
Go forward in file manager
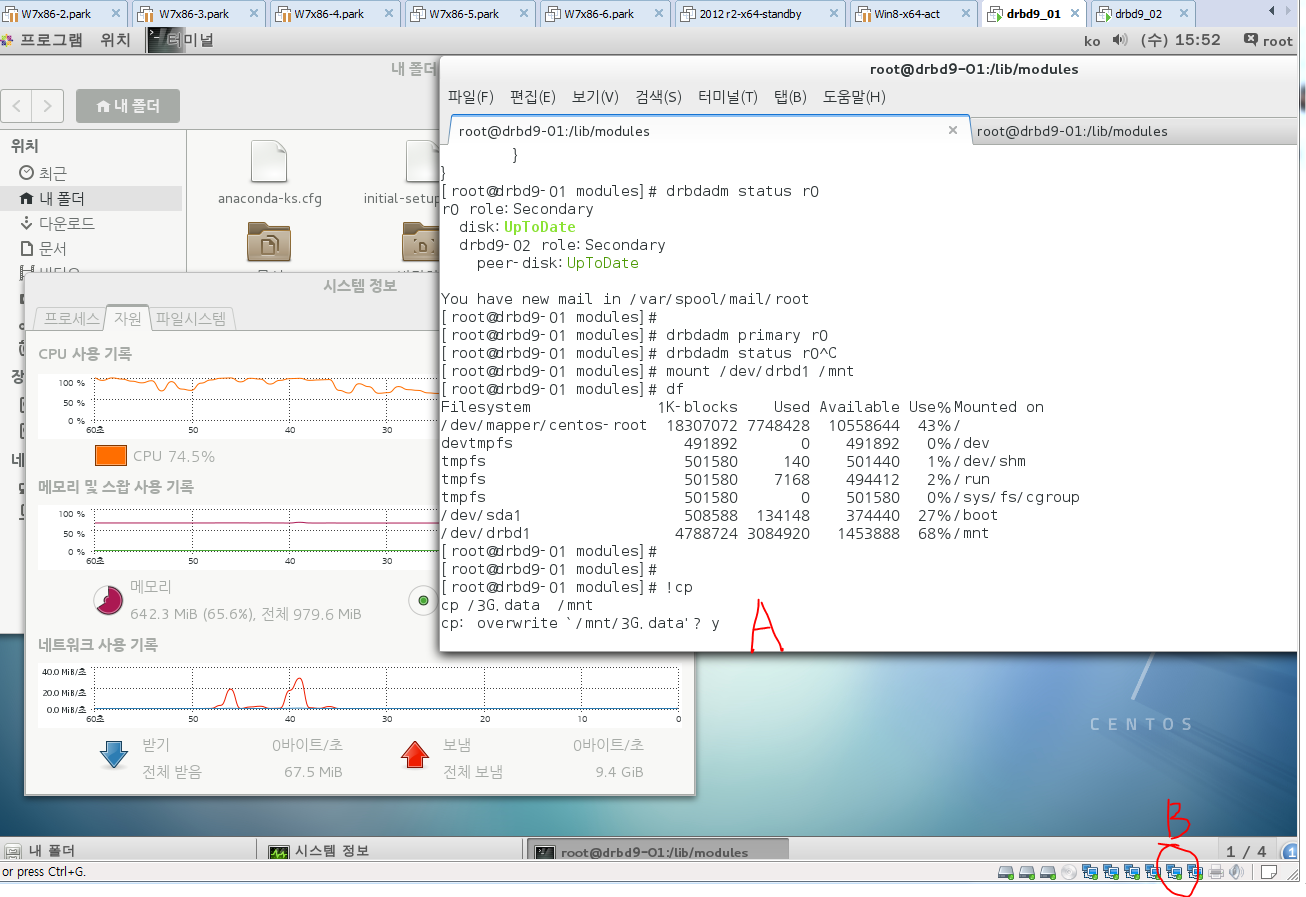tap(48, 105)
